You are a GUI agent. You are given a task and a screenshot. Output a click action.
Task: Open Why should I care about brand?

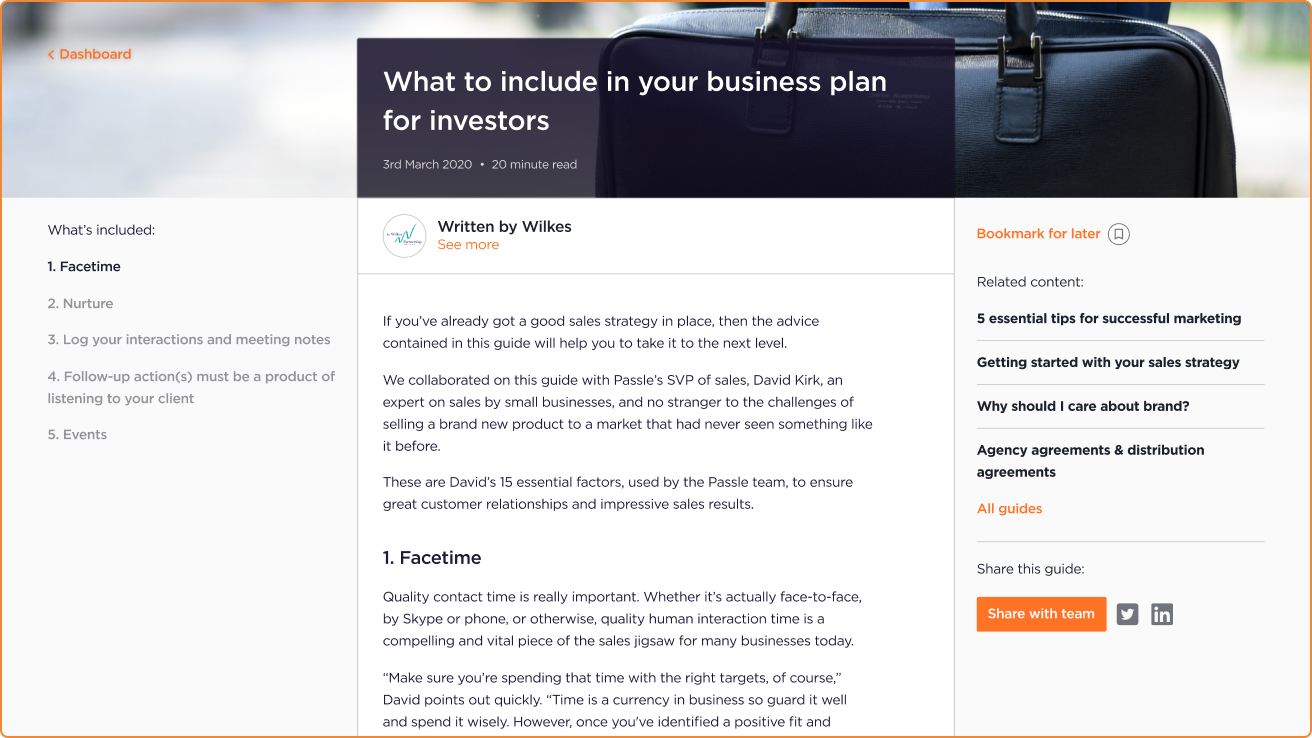click(x=1082, y=407)
